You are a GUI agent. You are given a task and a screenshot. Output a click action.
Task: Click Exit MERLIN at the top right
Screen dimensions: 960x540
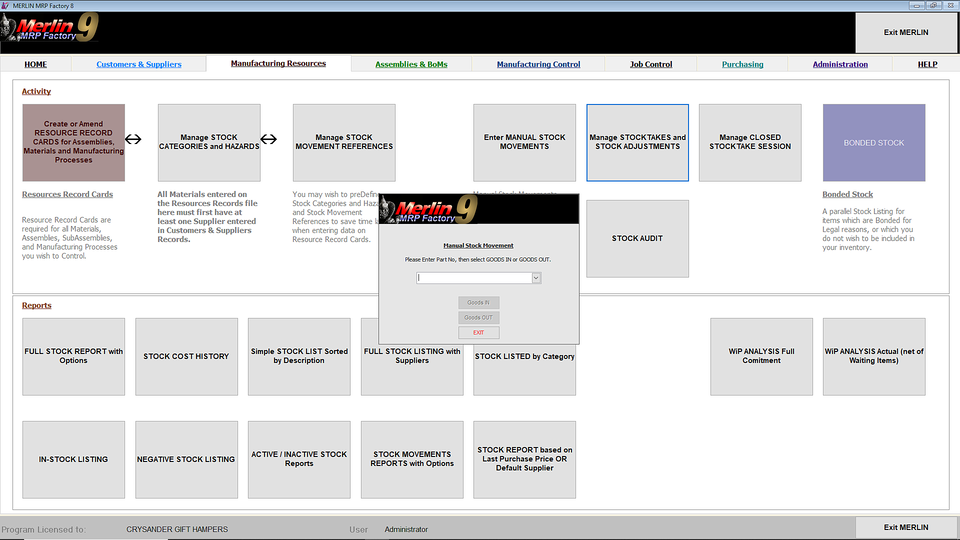[x=906, y=33]
